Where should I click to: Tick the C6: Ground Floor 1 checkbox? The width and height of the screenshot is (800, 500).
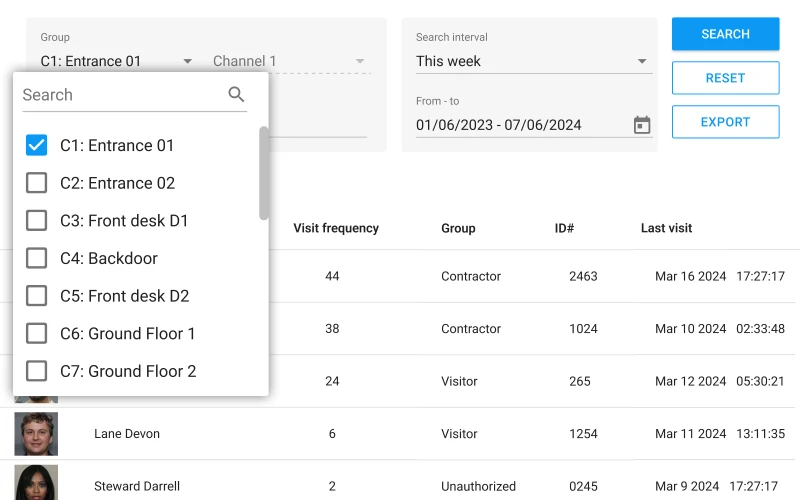click(36, 333)
